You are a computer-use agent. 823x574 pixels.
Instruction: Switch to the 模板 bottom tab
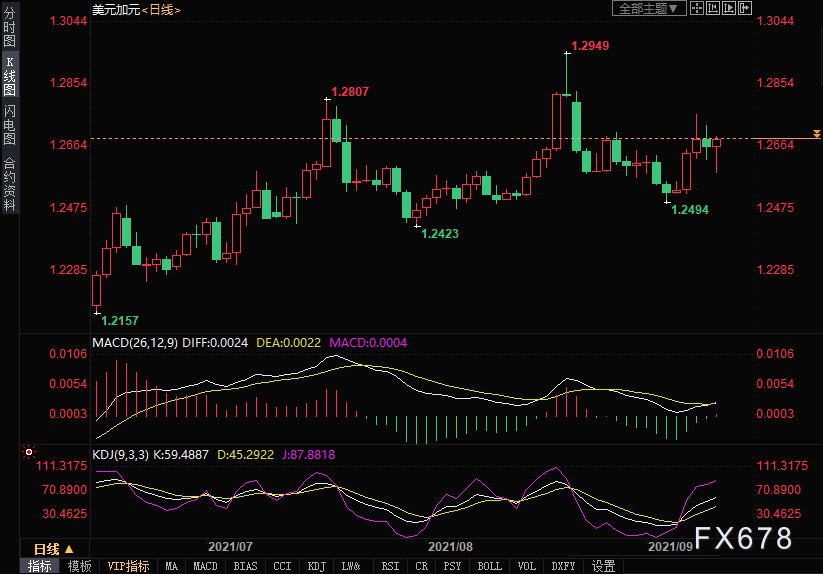[79, 566]
